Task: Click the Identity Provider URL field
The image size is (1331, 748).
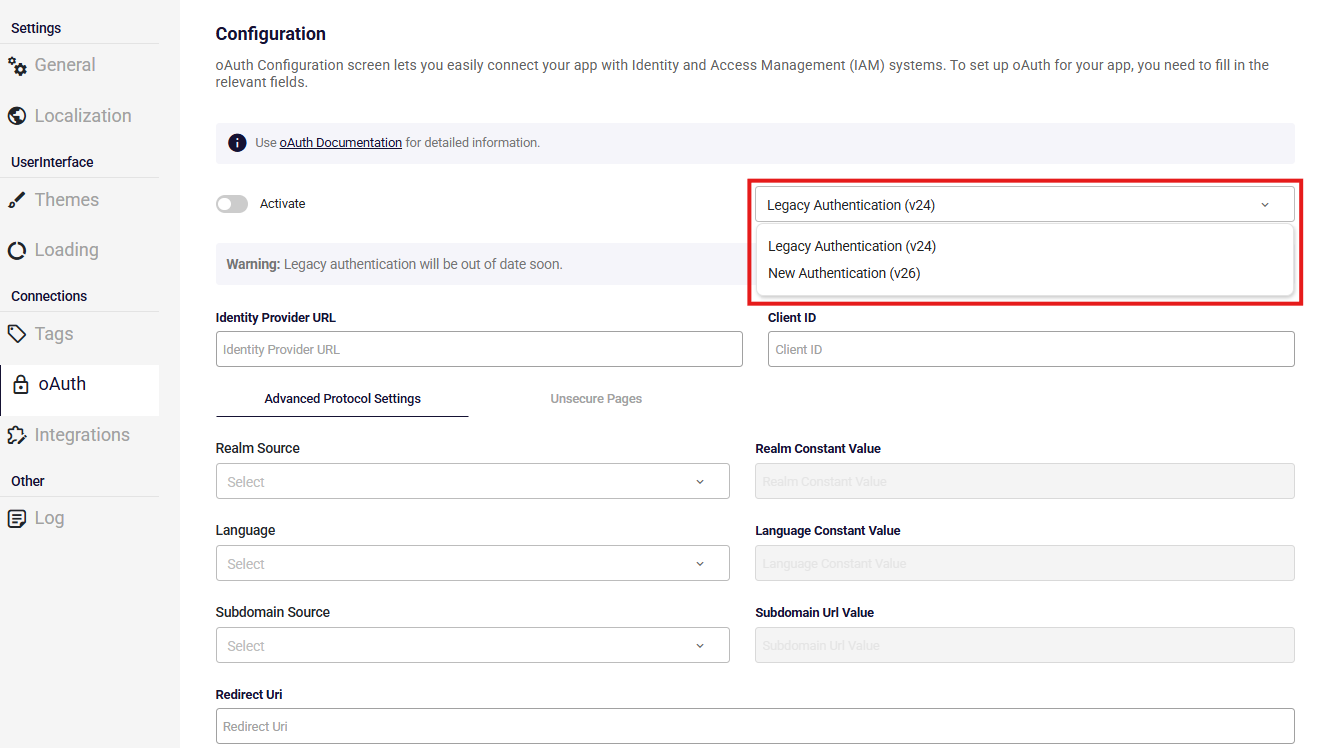Action: coord(479,349)
